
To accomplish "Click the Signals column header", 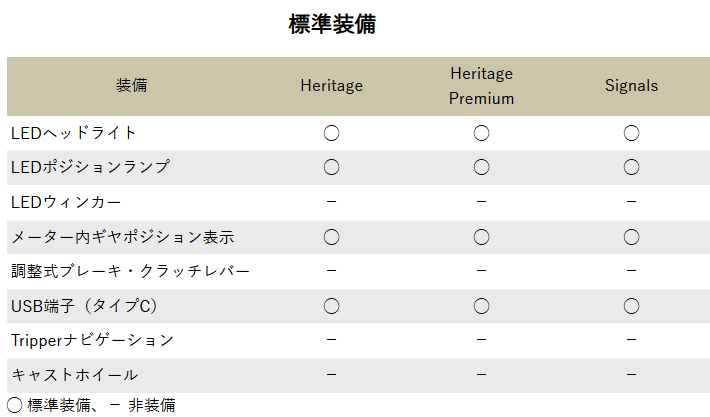I will point(631,86).
